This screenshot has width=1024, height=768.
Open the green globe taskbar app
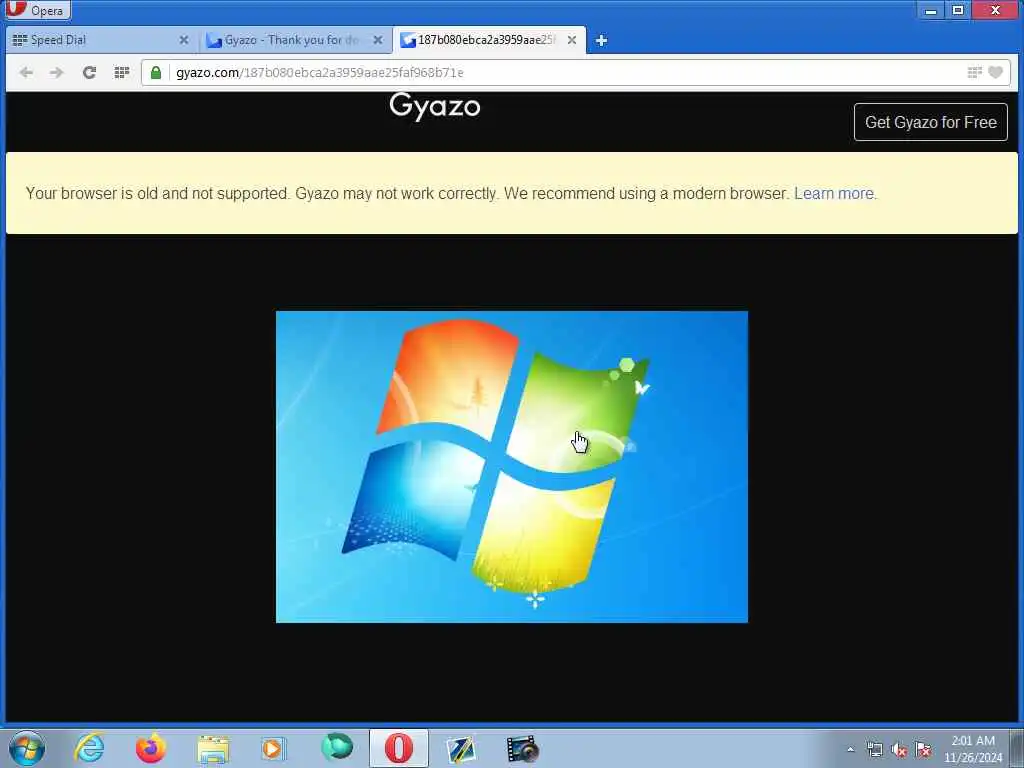(x=337, y=747)
